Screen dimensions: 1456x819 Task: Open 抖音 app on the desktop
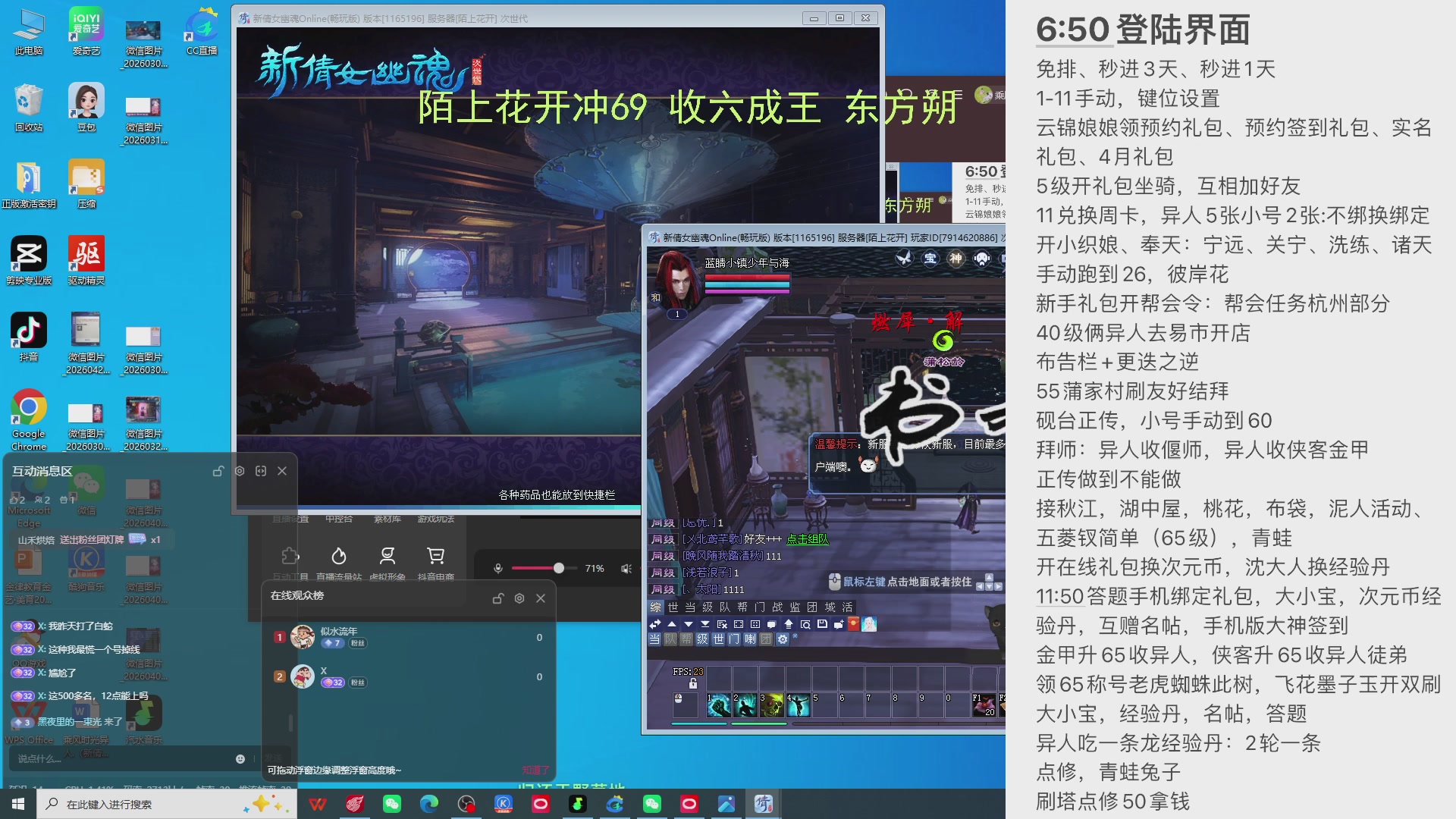tap(29, 331)
